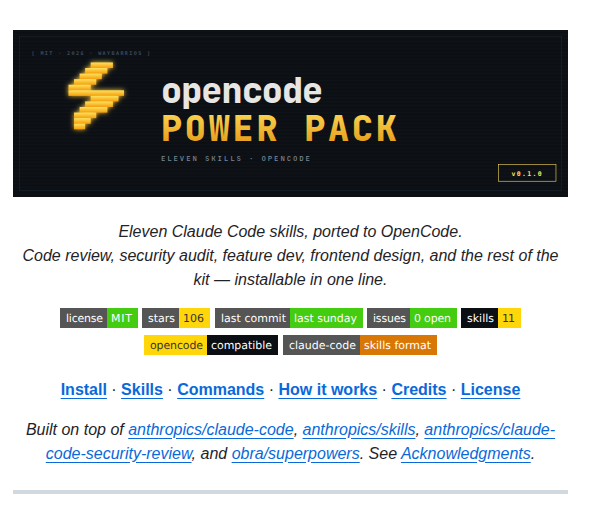The height and width of the screenshot is (515, 594).
Task: Open the Commands anchor link
Action: coord(220,390)
